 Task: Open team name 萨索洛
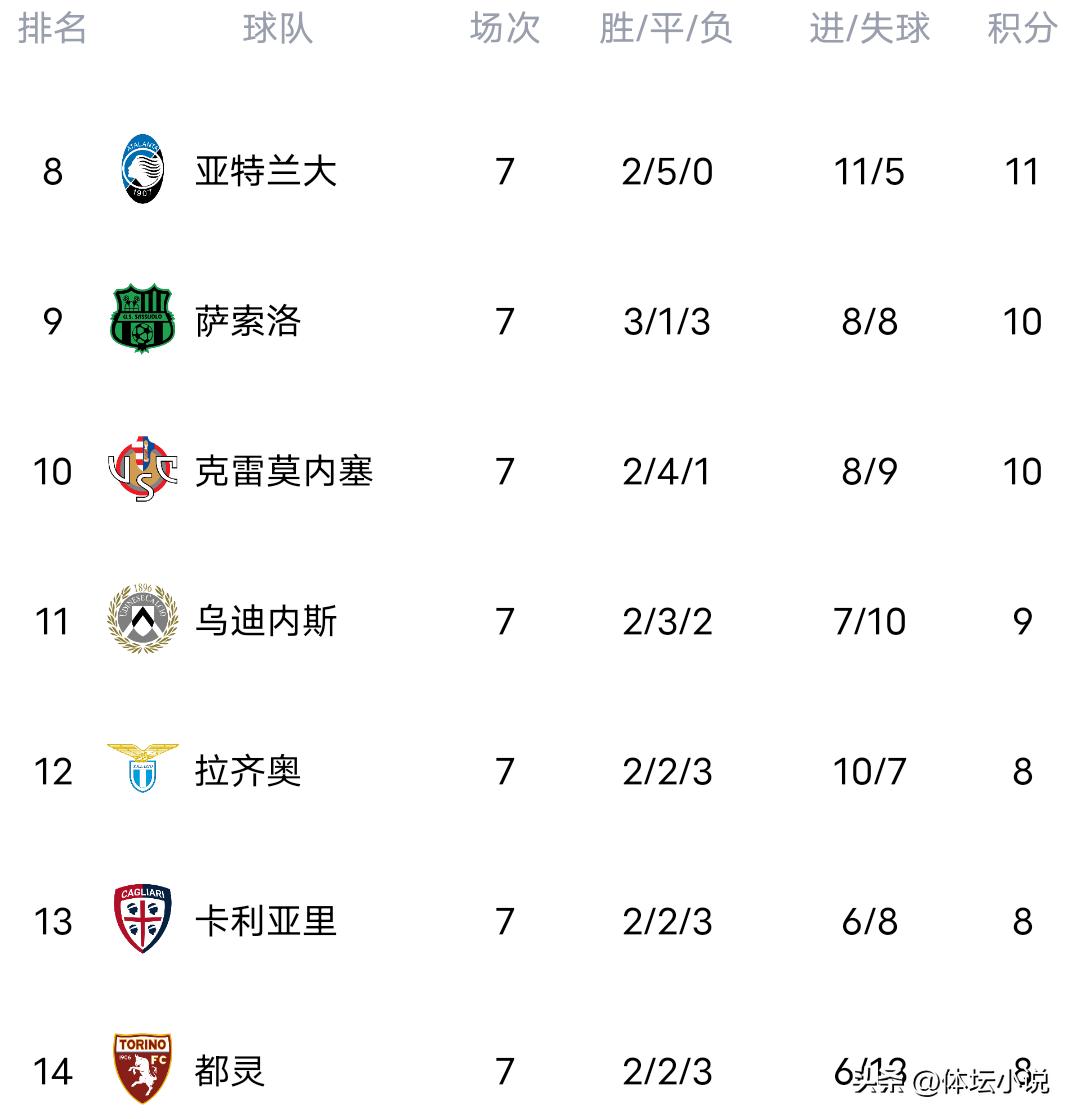[248, 321]
